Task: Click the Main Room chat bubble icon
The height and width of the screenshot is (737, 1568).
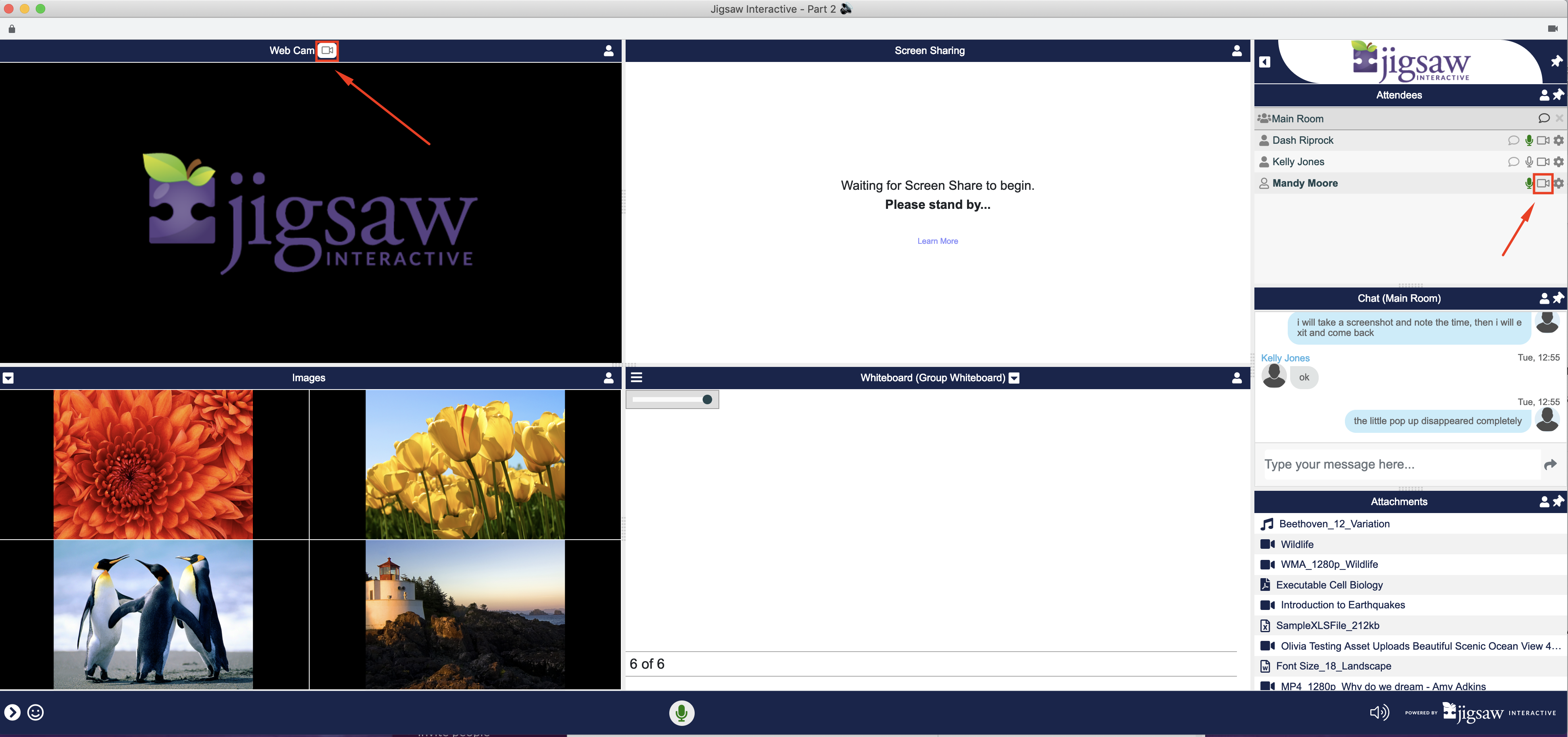Action: [x=1544, y=119]
